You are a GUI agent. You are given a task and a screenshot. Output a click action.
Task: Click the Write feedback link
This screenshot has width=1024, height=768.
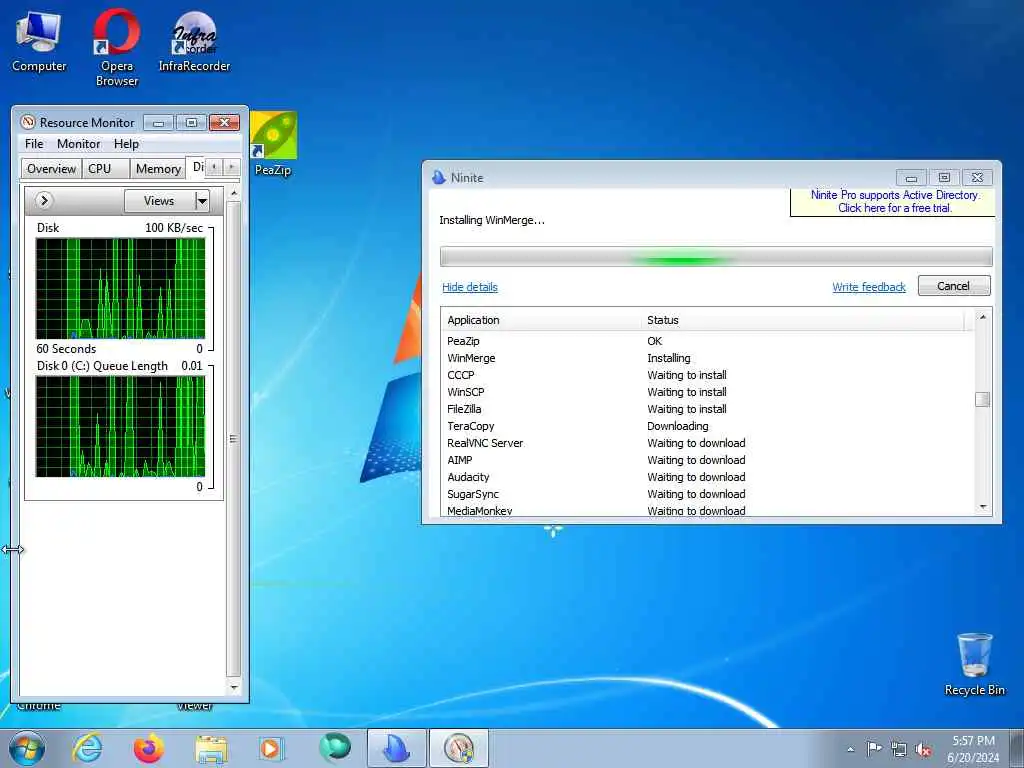click(x=869, y=287)
